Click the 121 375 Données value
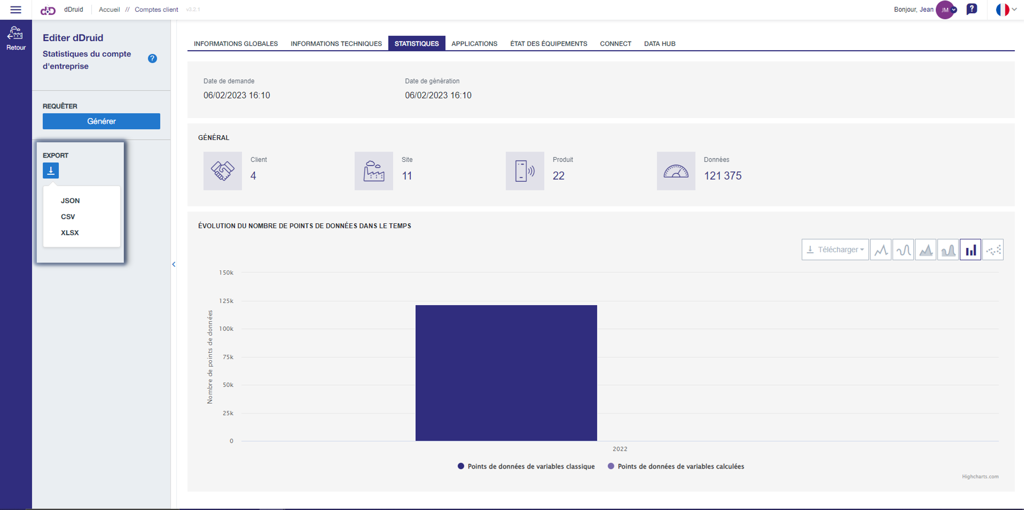Viewport: 1024px width, 510px height. pos(723,176)
